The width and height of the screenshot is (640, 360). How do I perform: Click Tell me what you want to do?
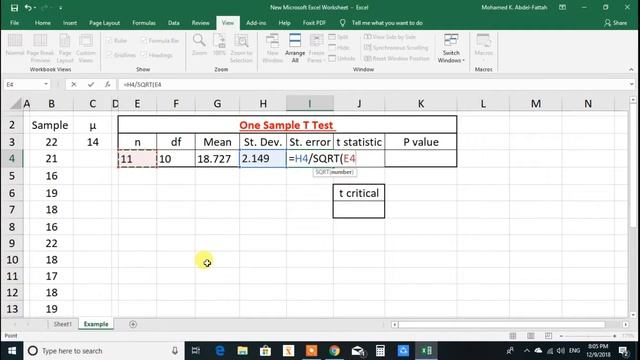(387, 23)
